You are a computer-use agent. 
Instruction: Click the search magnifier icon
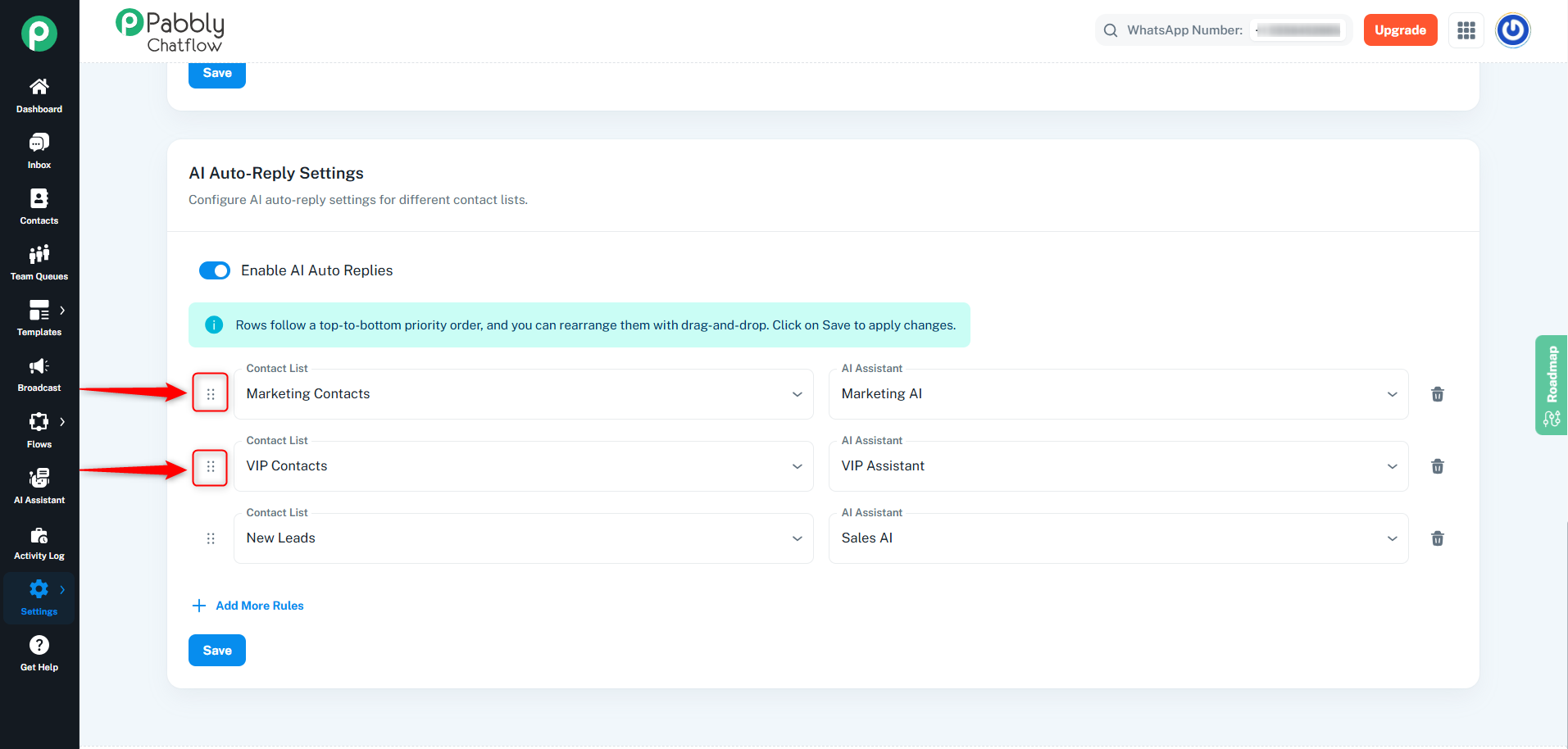1111,30
